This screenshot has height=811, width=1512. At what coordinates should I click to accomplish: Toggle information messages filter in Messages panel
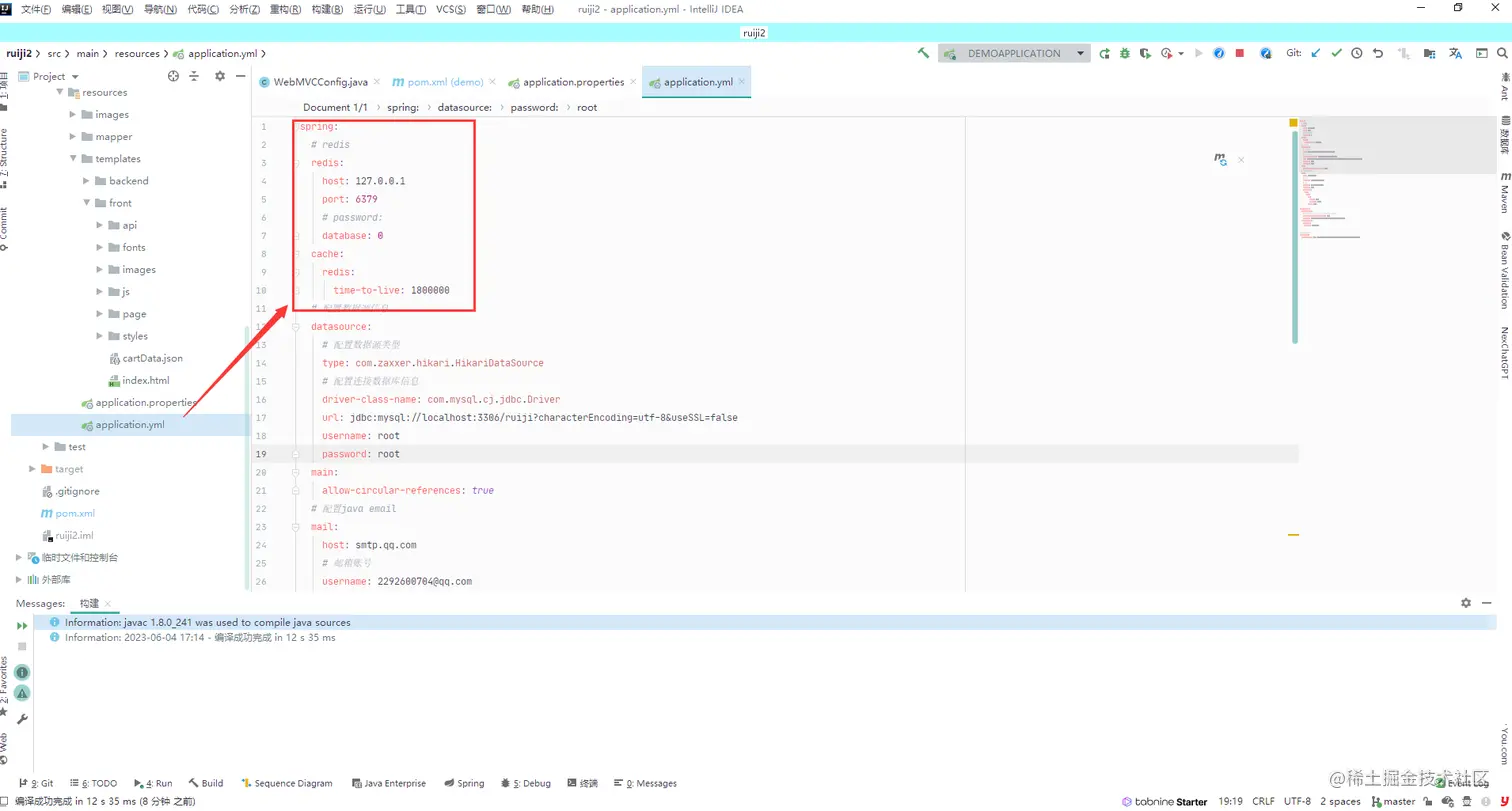click(22, 672)
